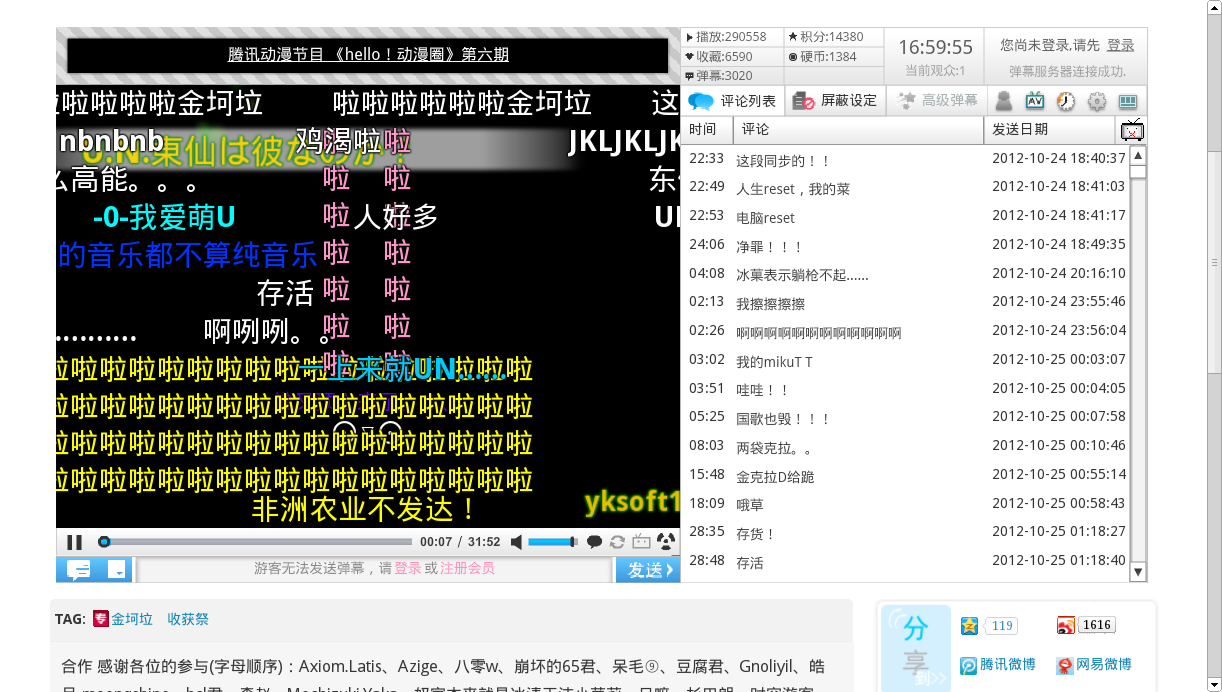
Task: Click the red icon before the 金坷垃 tag
Action: (101, 619)
